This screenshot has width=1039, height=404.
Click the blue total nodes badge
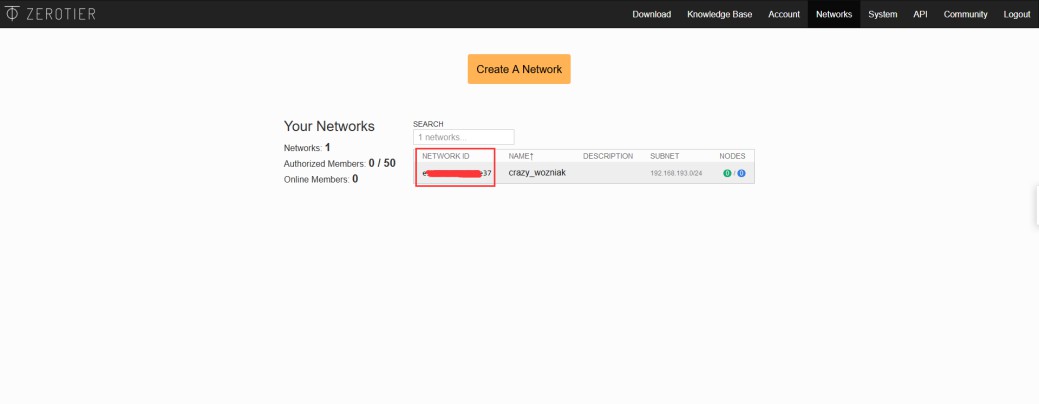point(741,174)
